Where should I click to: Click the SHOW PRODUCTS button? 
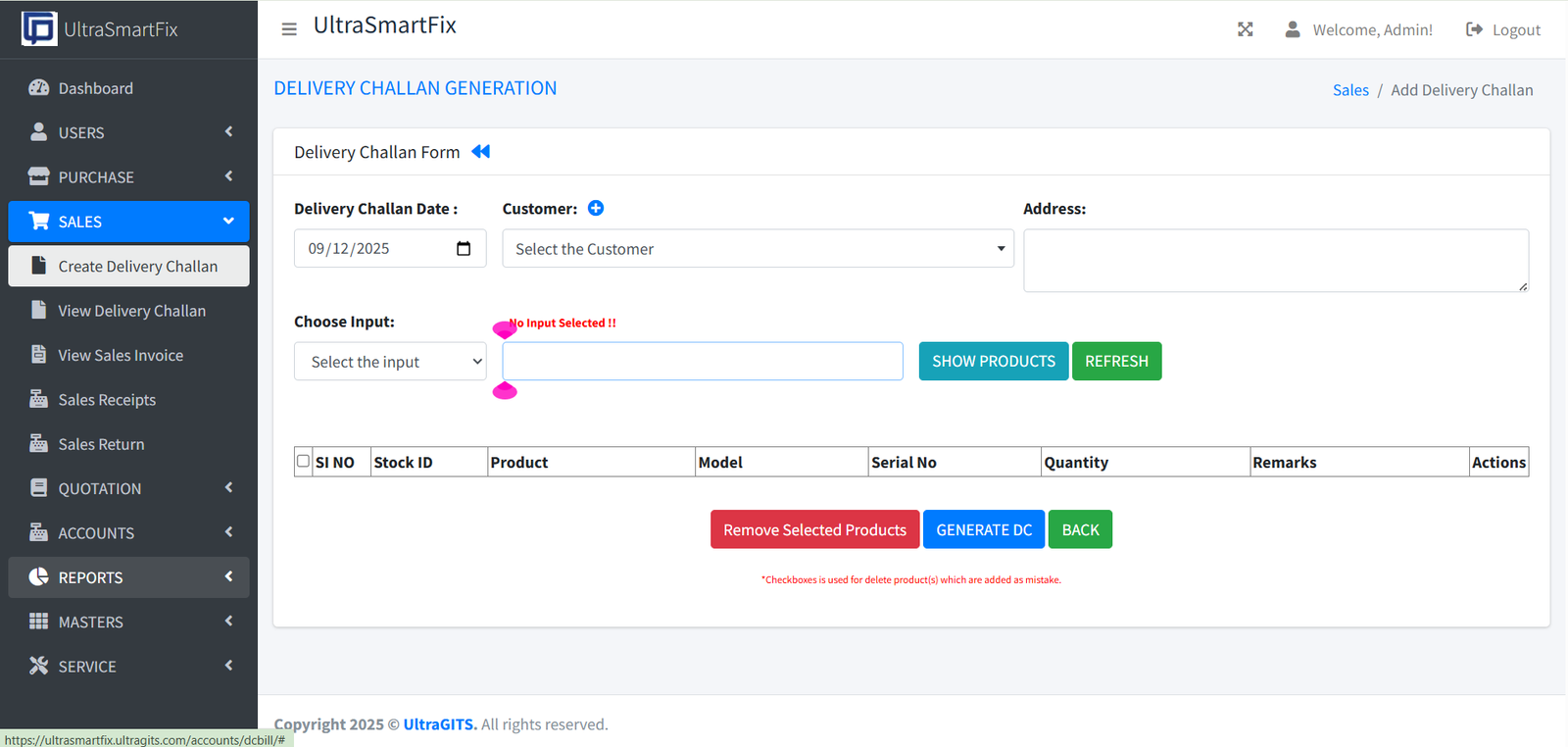(x=994, y=361)
